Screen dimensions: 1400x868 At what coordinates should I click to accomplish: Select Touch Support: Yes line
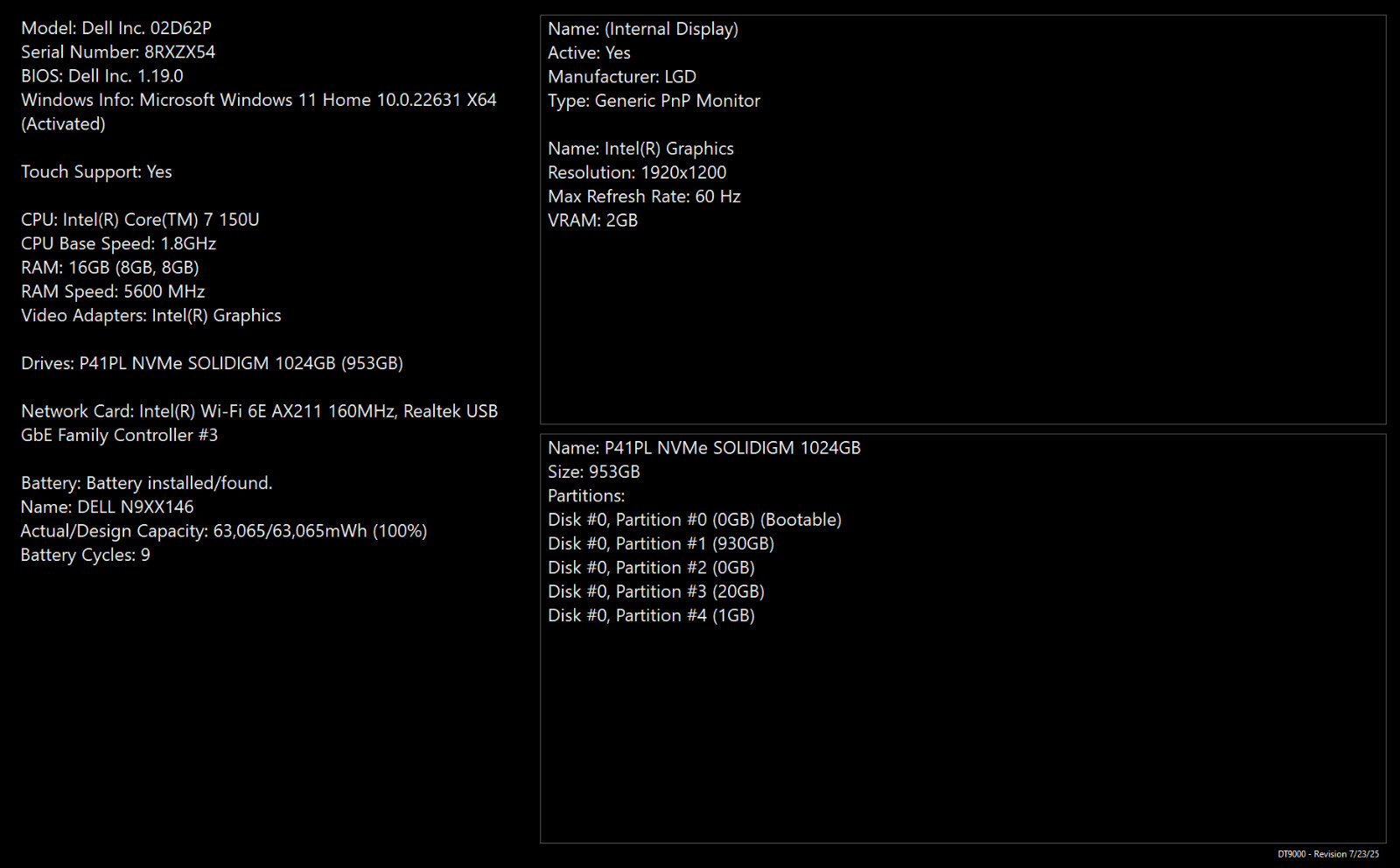96,171
